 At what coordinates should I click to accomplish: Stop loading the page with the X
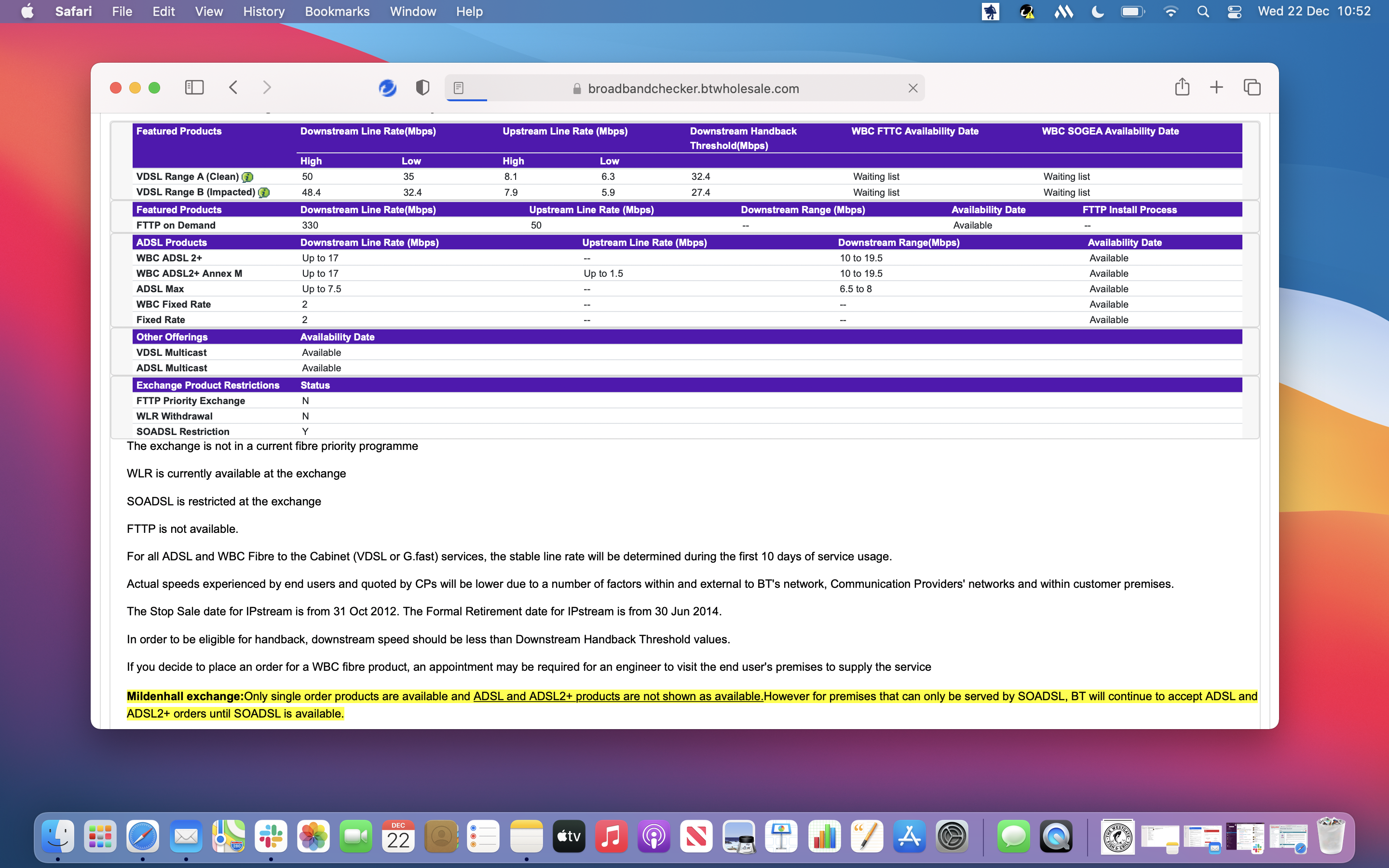[912, 88]
